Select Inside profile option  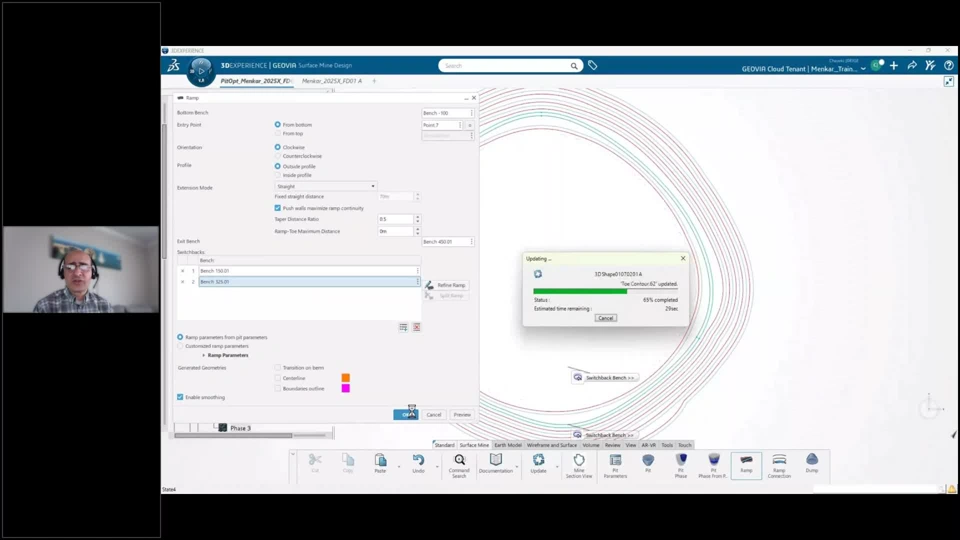[278, 175]
